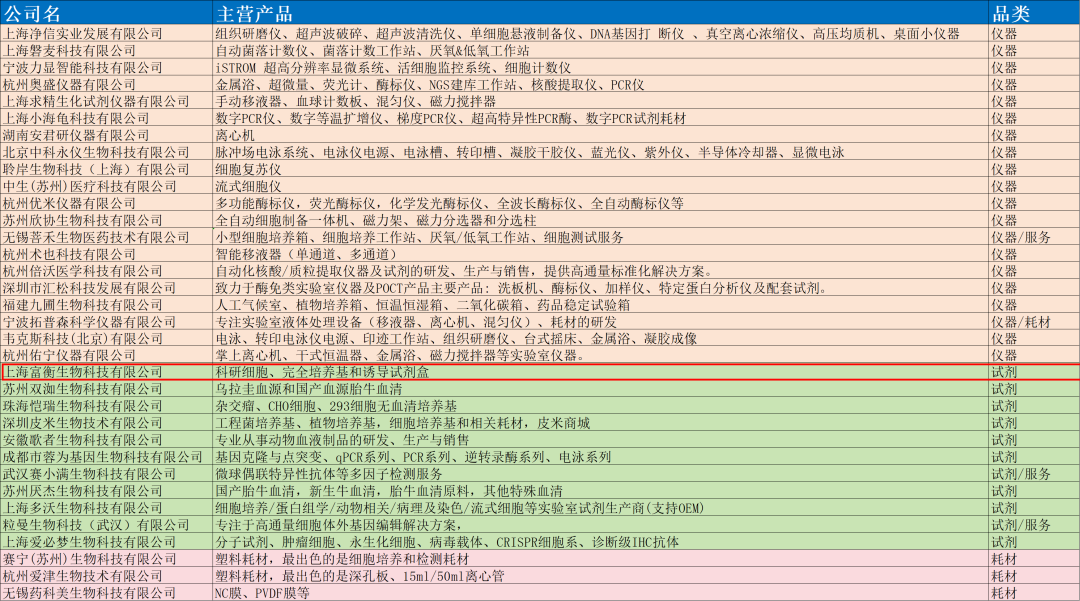Image resolution: width=1080 pixels, height=601 pixels.
Task: Click 试剂/服务 category in 武汉赛小满 row
Action: coord(1035,474)
